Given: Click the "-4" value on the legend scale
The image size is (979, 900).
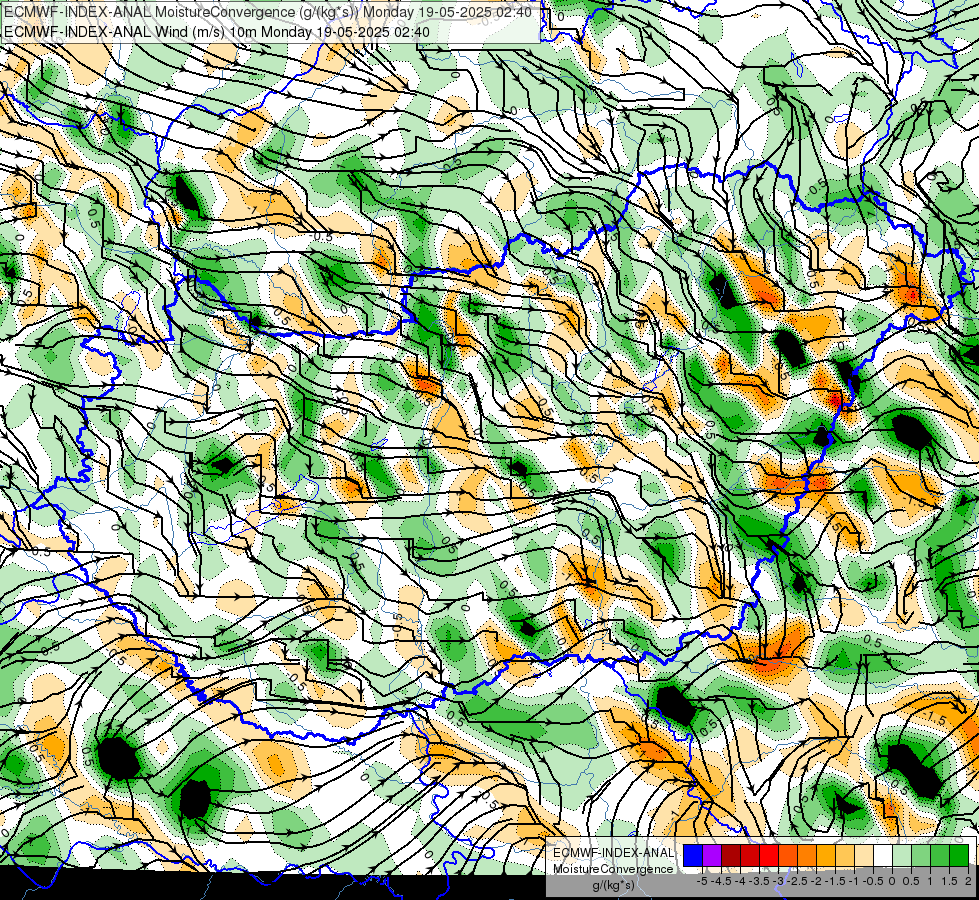Looking at the screenshot, I should pos(740,881).
